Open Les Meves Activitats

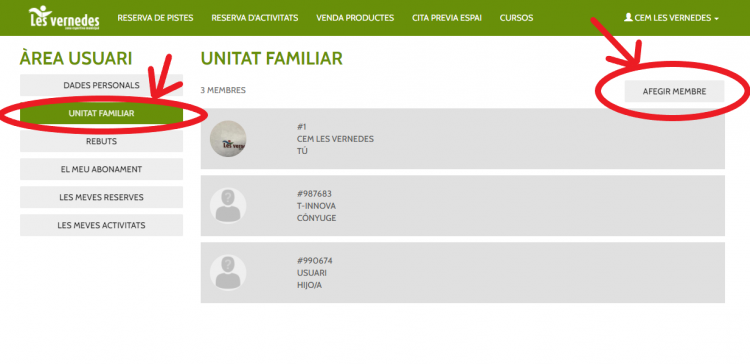coord(101,225)
